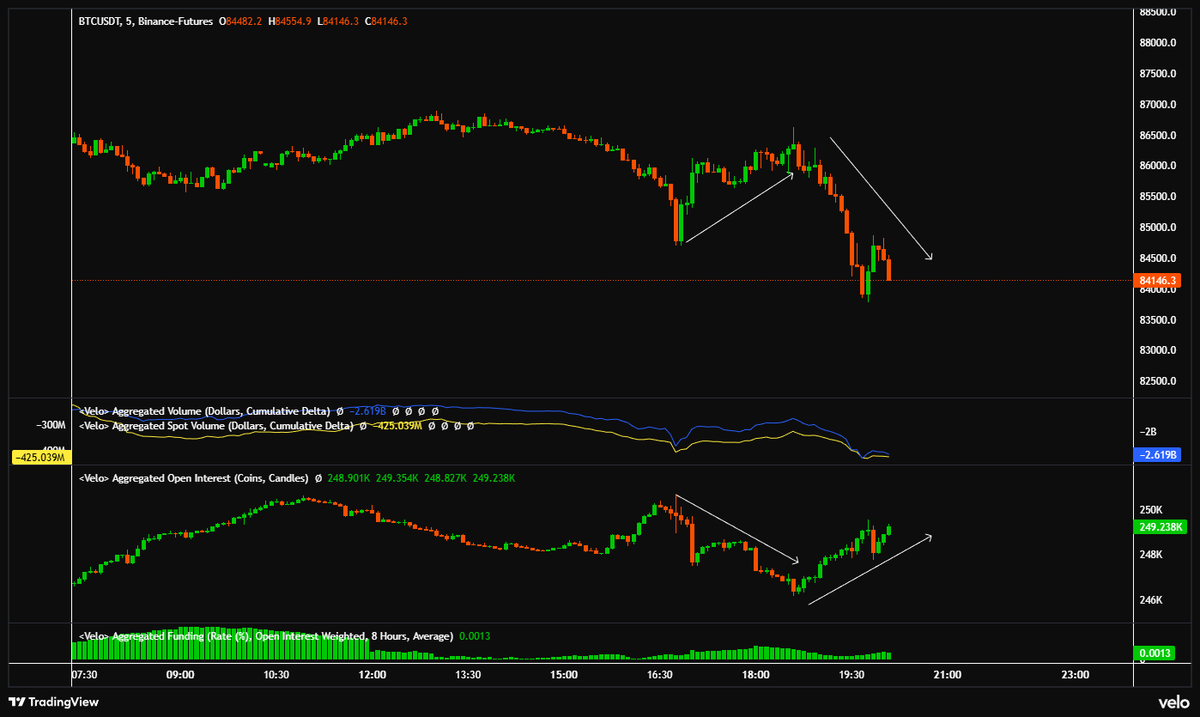Viewport: 1200px width, 717px height.
Task: Click the Binance-Futures exchange label
Action: [177, 20]
